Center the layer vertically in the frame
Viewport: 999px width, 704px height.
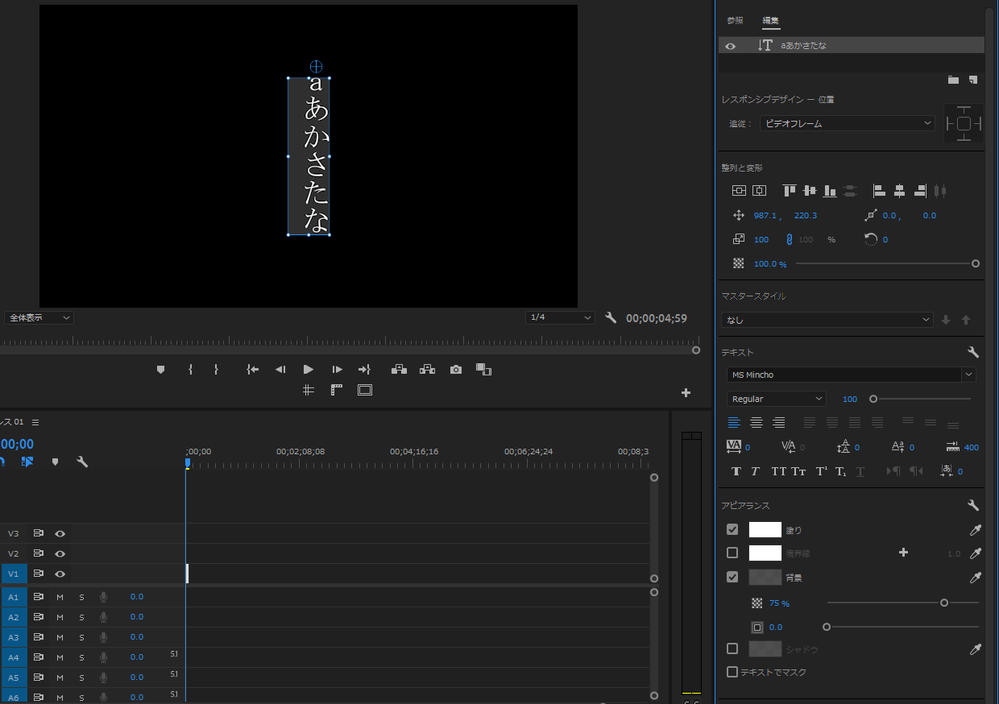point(738,190)
